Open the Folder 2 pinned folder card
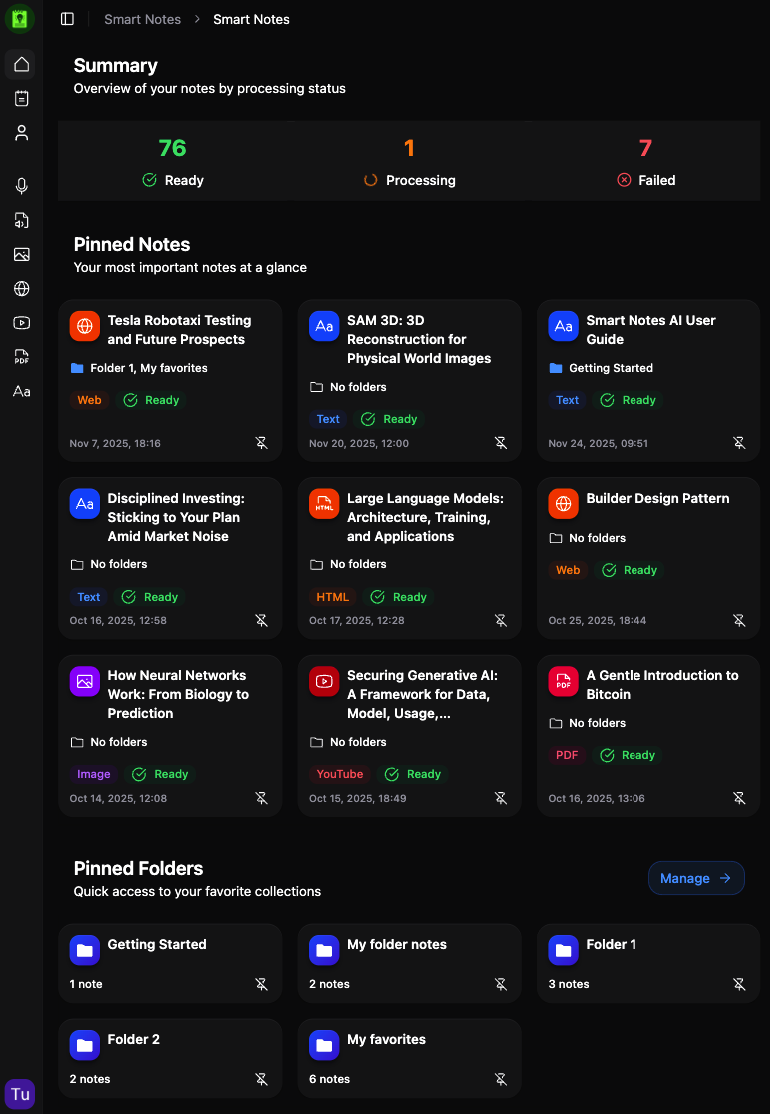The width and height of the screenshot is (770, 1114). (x=170, y=1058)
